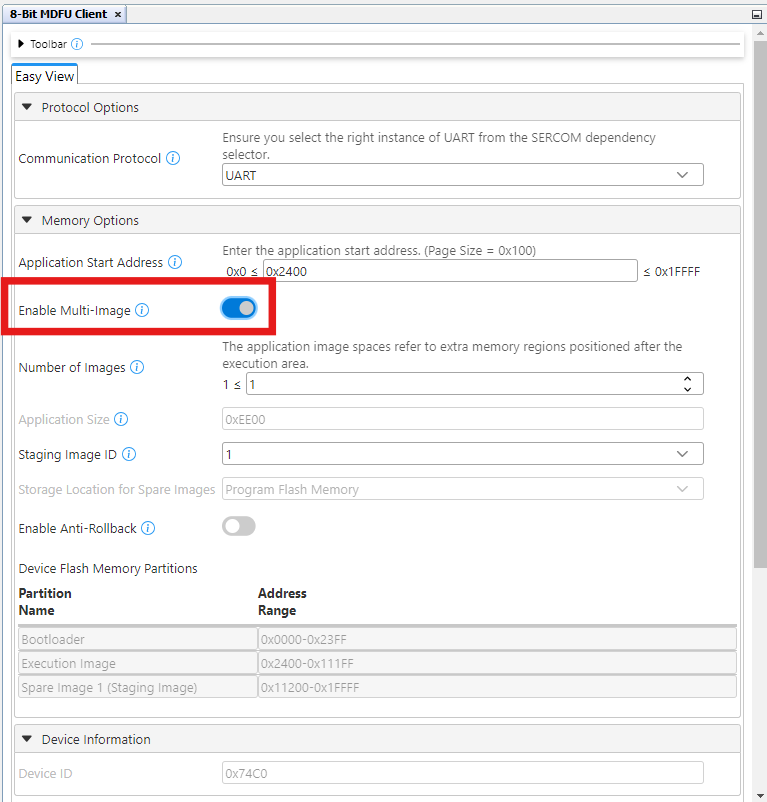Screen dimensions: 767x802
Task: Collapse the Memory Options section
Action: (x=27, y=221)
